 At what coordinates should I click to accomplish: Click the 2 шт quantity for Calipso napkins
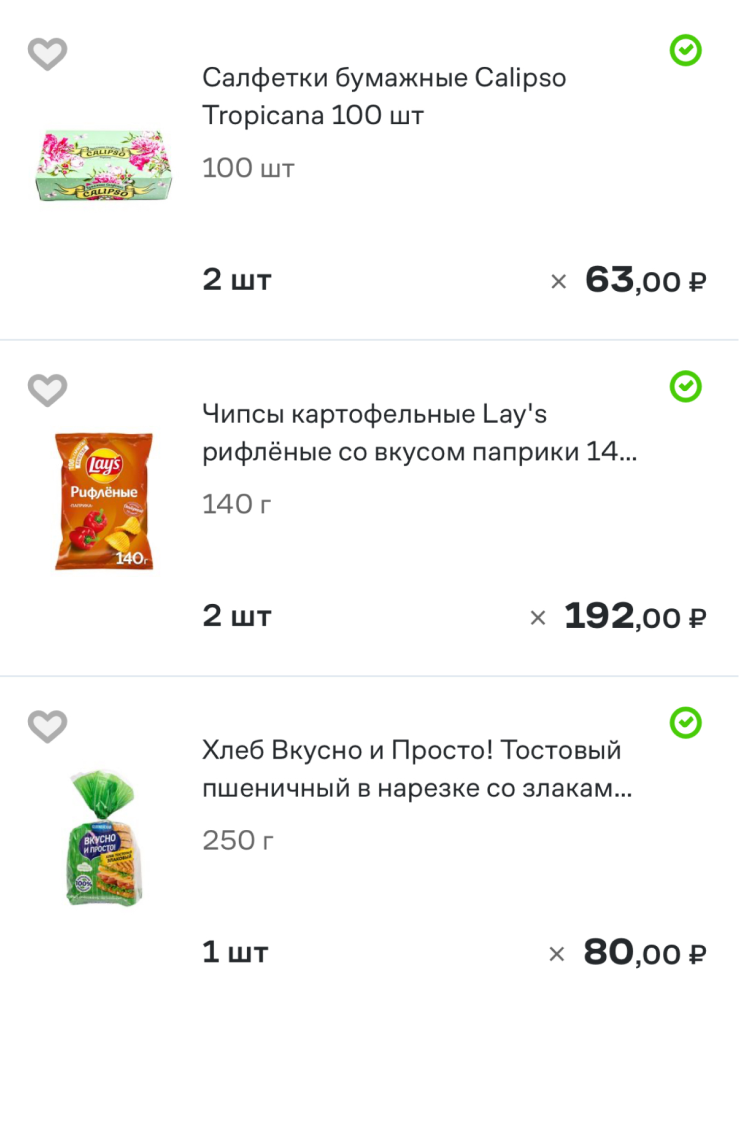tap(237, 280)
